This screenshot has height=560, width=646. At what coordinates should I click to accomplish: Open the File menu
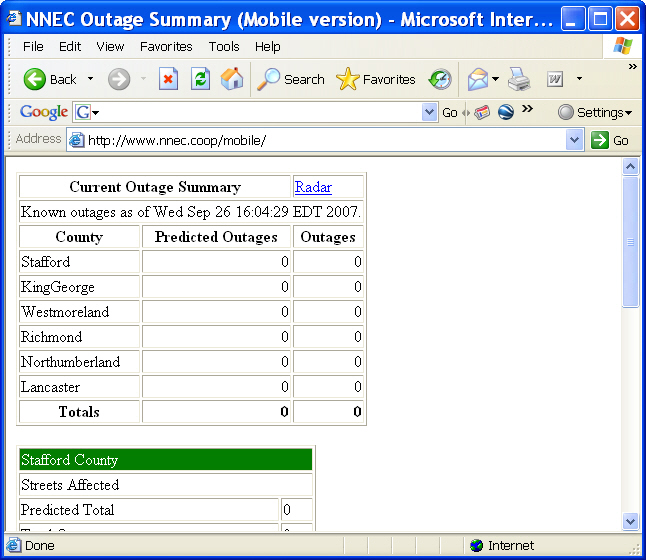33,46
